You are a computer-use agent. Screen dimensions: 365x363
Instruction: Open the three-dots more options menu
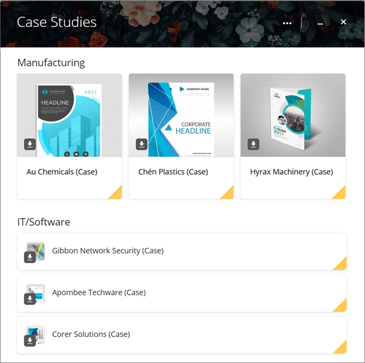[287, 23]
